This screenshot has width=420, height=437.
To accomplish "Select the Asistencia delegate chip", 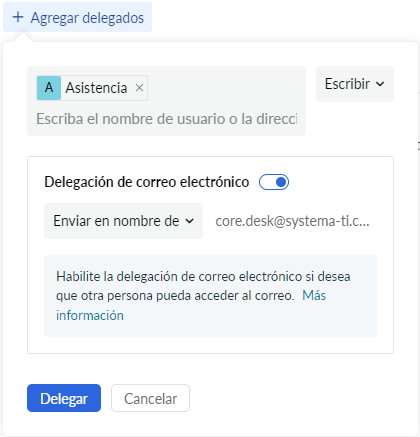I will pos(92,88).
